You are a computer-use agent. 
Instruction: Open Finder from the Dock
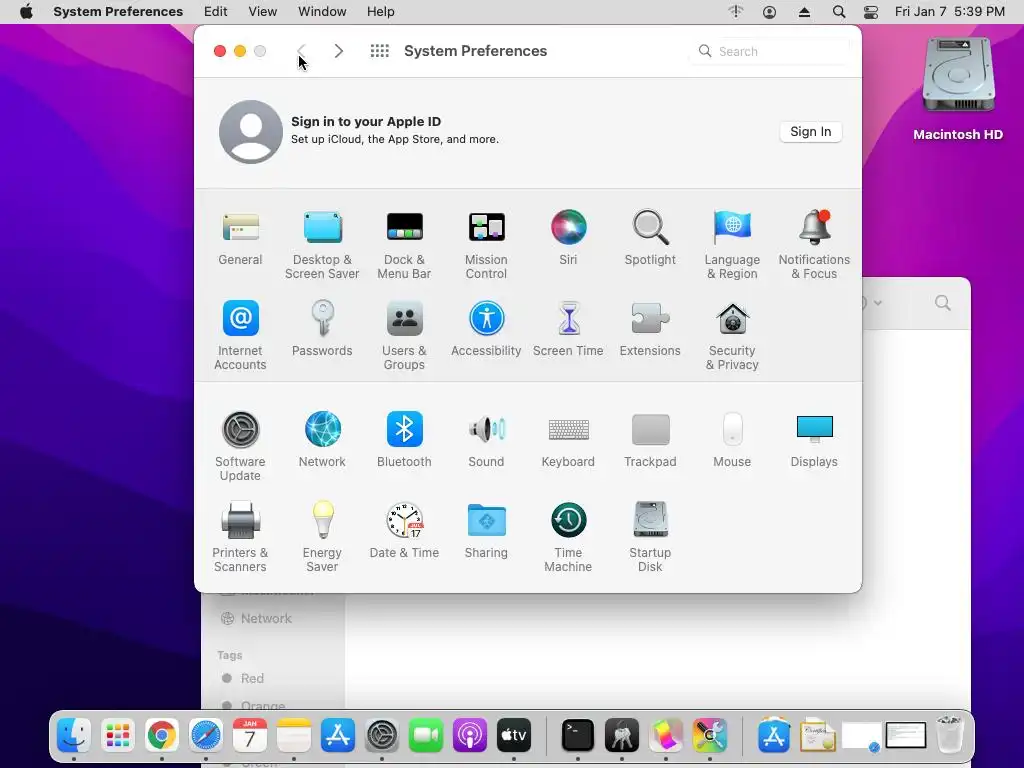click(74, 735)
